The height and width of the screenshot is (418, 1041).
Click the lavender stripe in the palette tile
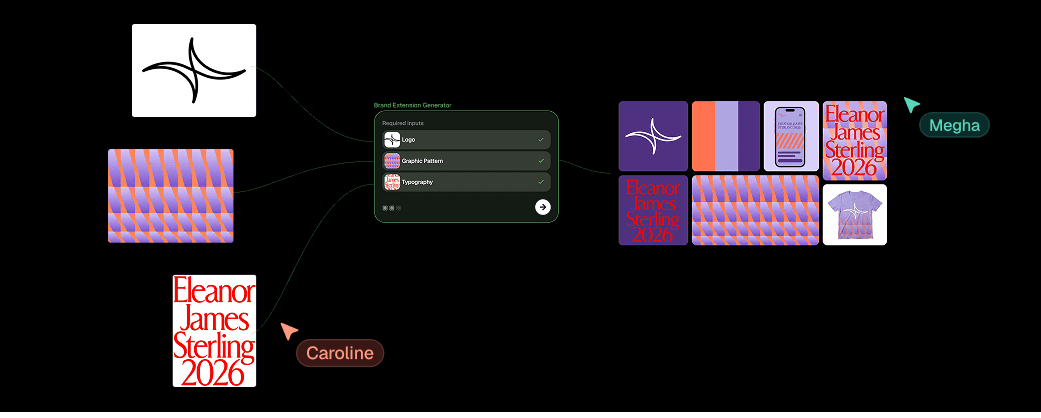coord(726,136)
